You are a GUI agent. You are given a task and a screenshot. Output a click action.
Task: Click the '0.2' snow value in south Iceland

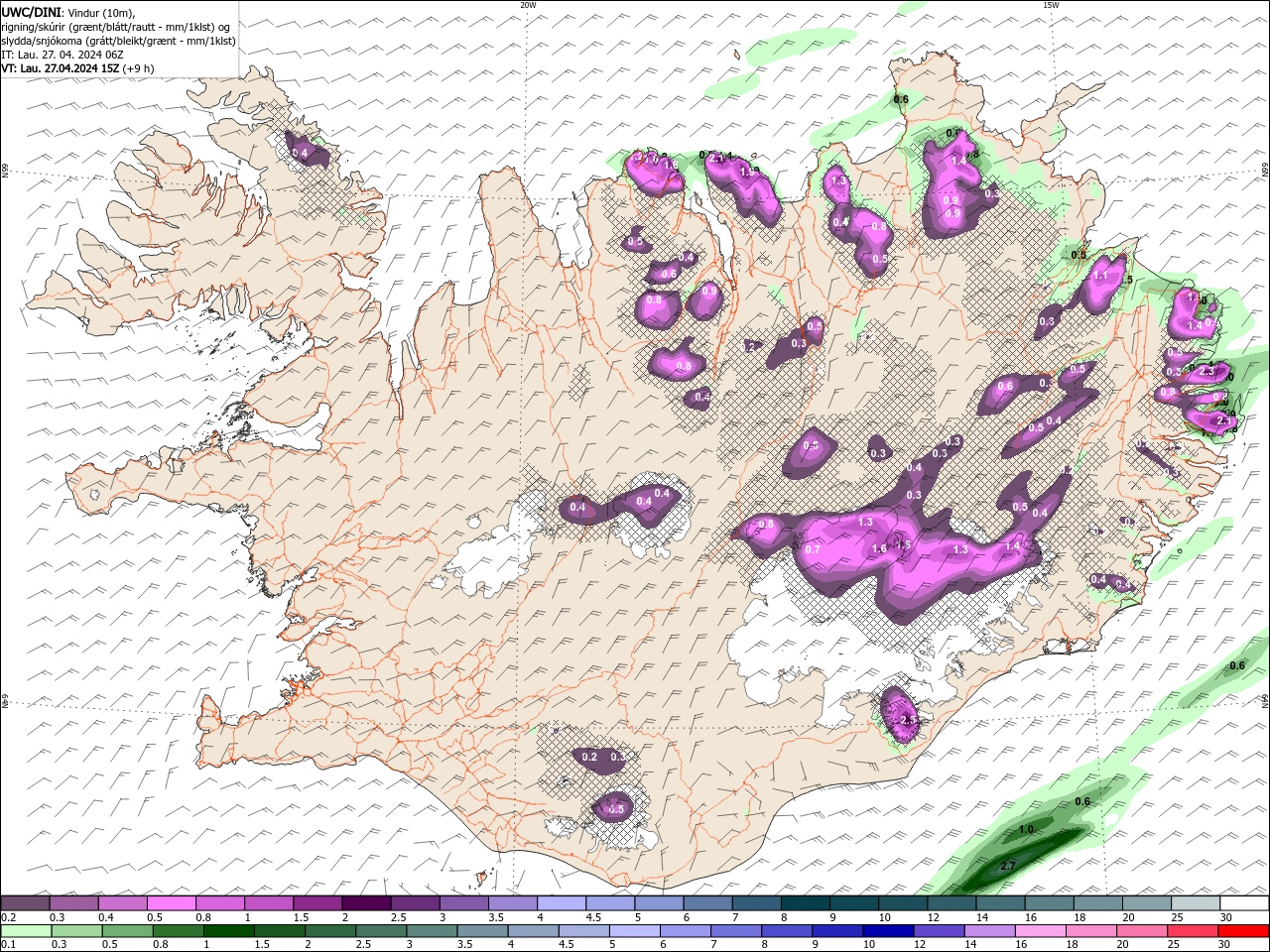(x=589, y=757)
